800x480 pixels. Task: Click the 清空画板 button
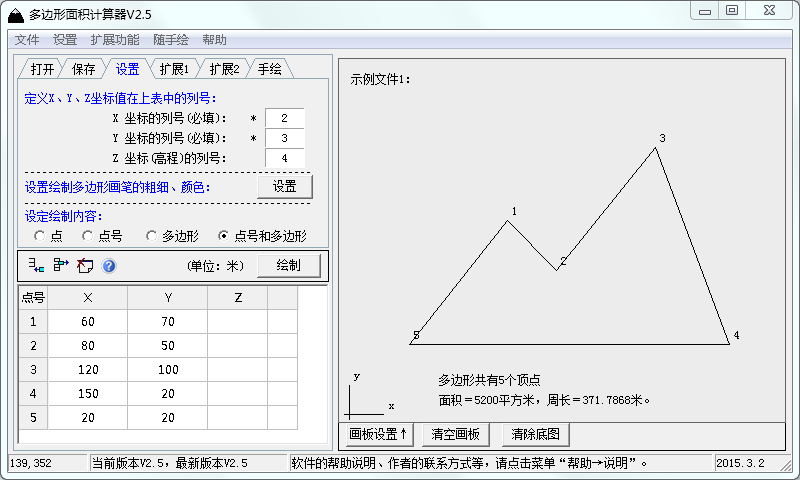[456, 434]
